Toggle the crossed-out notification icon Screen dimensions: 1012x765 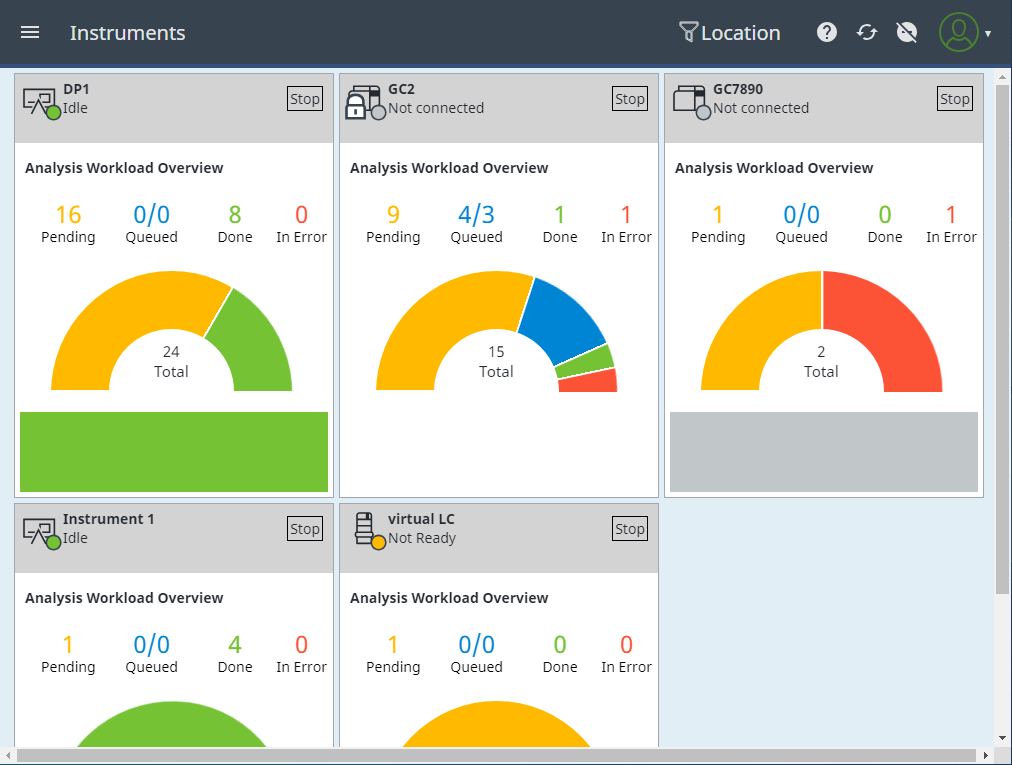907,32
